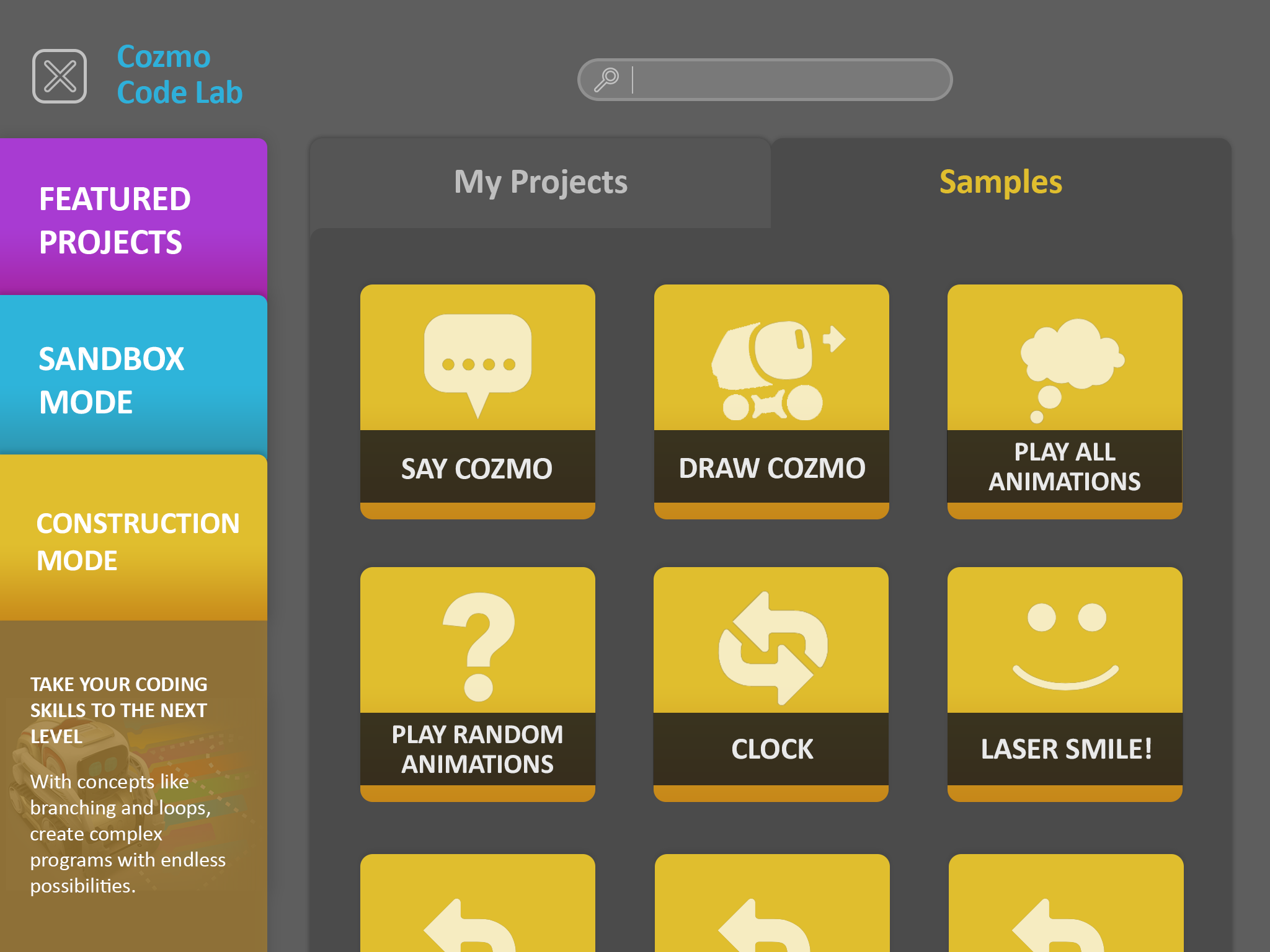Click the Play All Animations thought-cloud icon
1270x952 pixels.
1072,371
